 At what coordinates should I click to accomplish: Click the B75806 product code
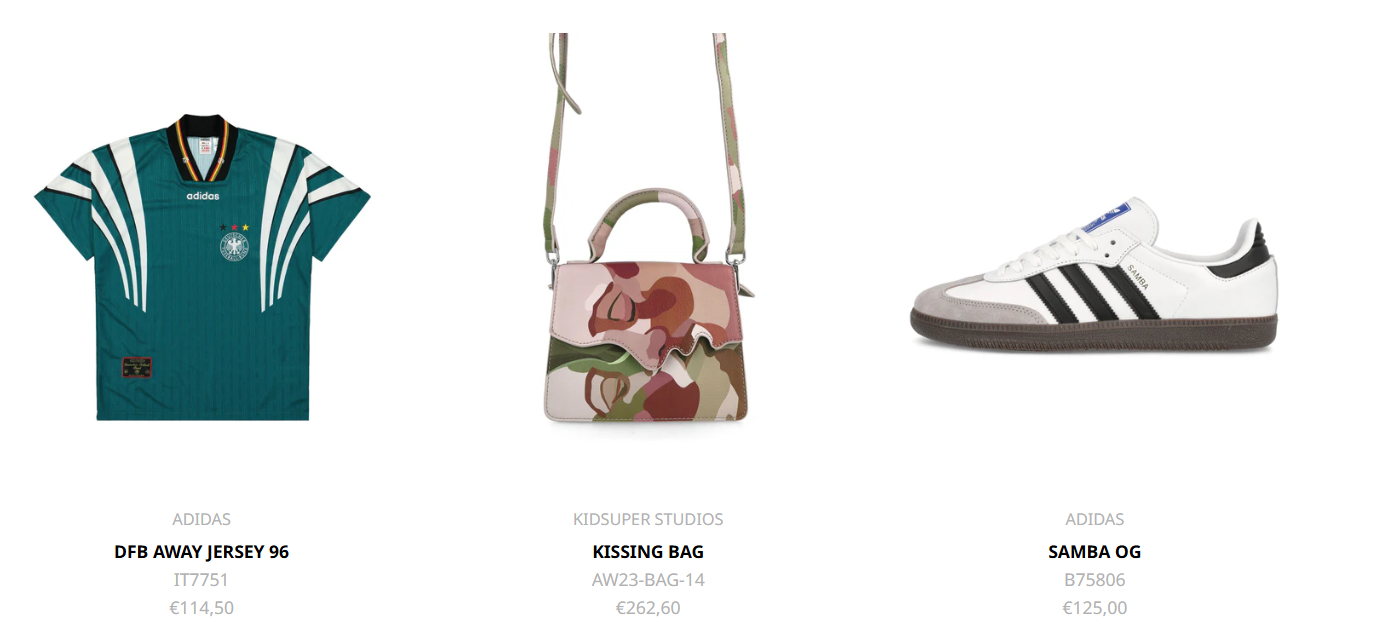pos(1095,580)
